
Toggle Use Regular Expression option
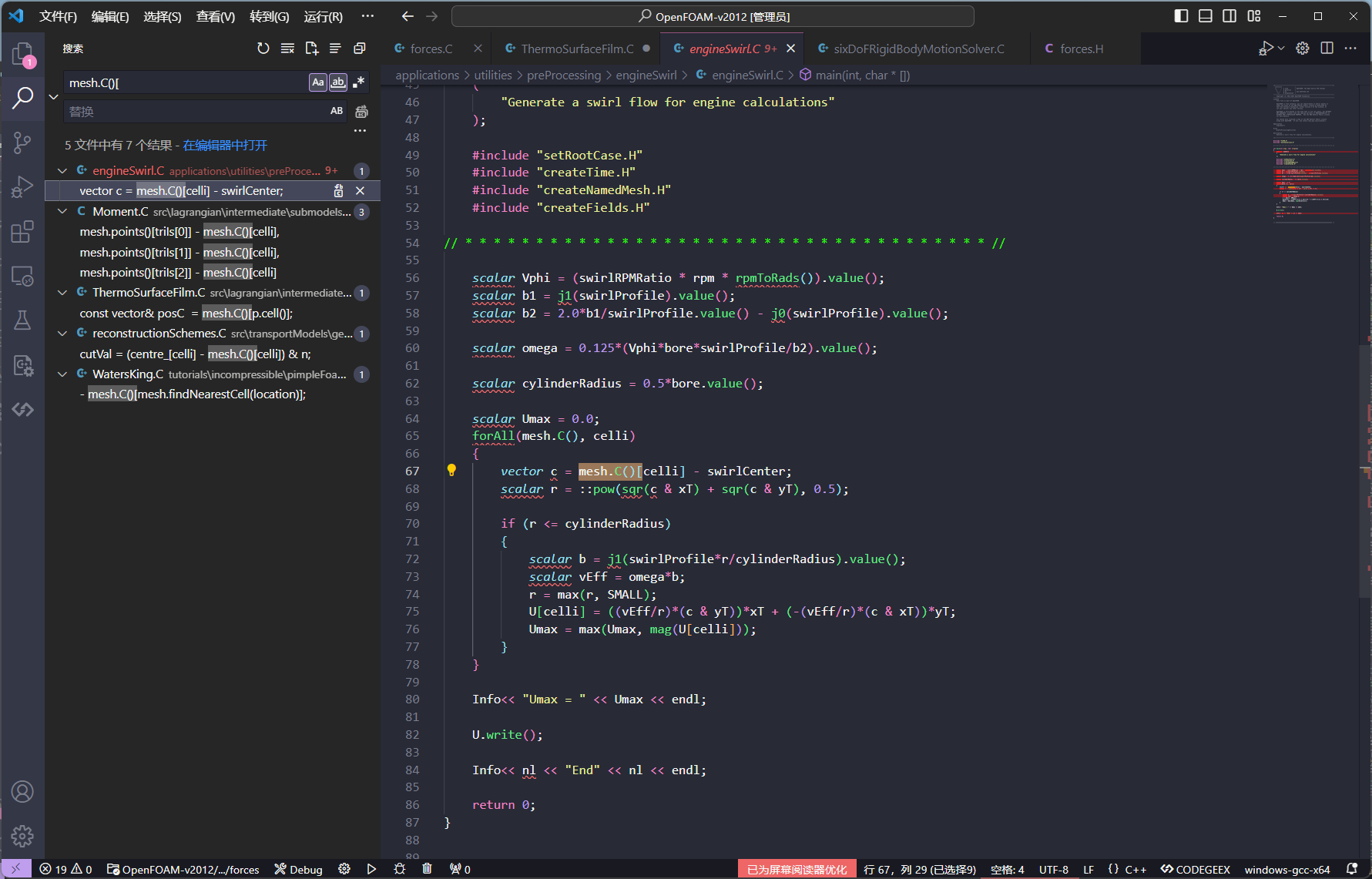[358, 82]
